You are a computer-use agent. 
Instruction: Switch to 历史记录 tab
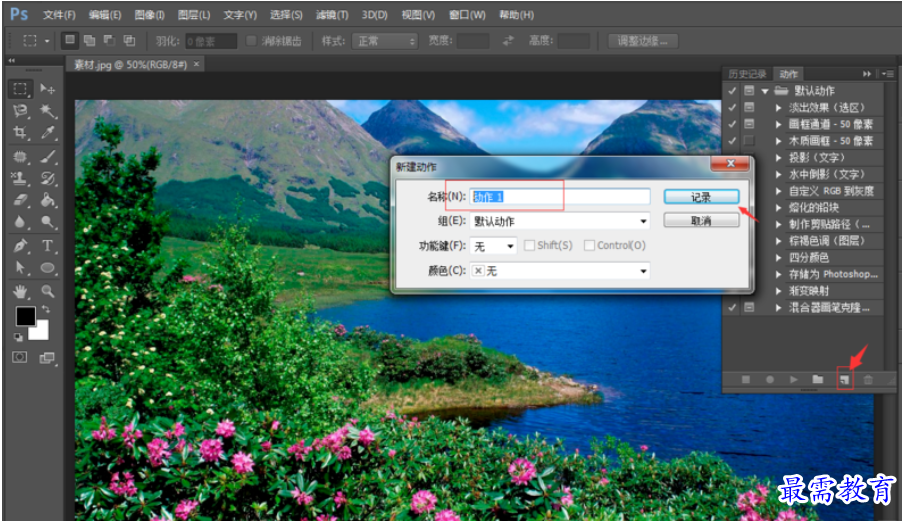point(747,74)
